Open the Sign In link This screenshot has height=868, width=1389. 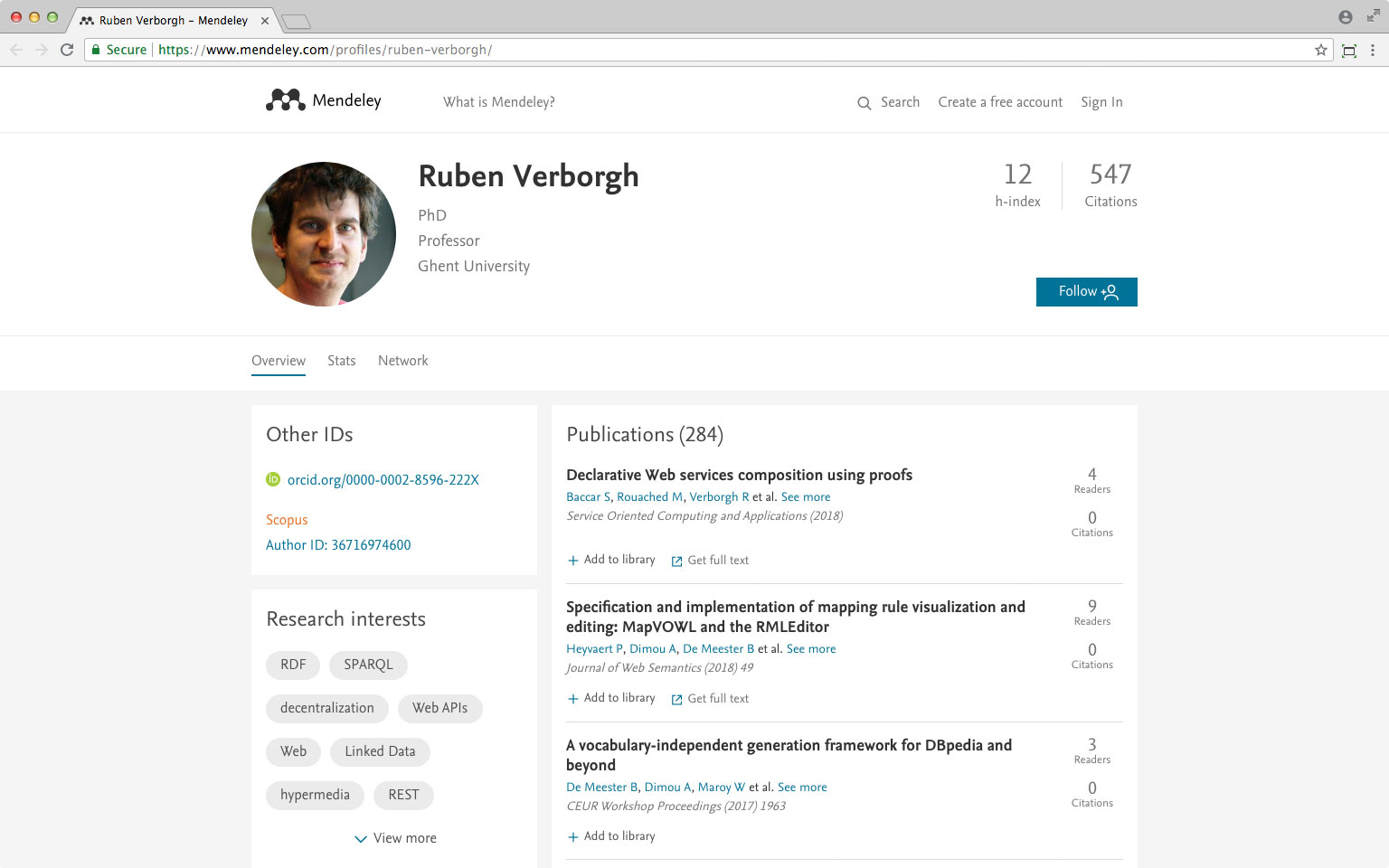(1101, 102)
